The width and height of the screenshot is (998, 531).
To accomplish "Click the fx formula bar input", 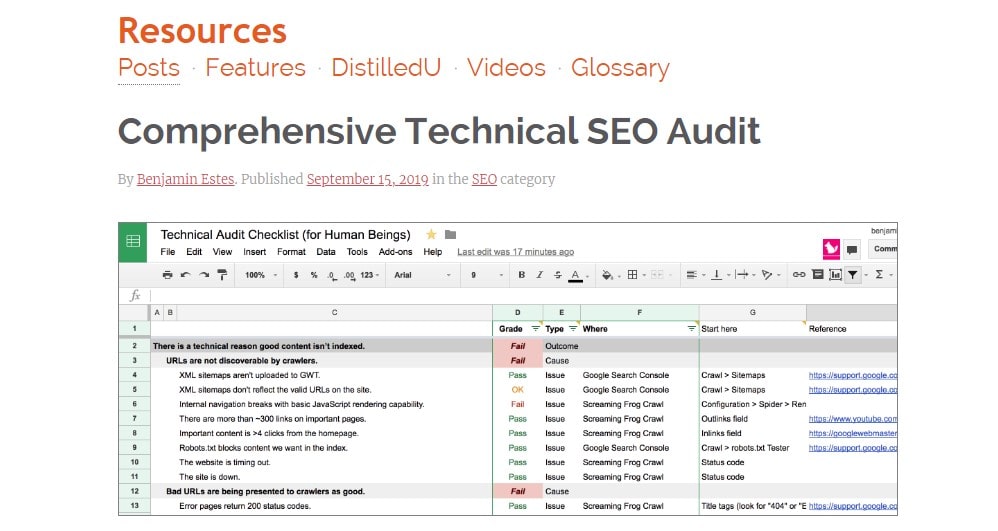I will point(500,296).
